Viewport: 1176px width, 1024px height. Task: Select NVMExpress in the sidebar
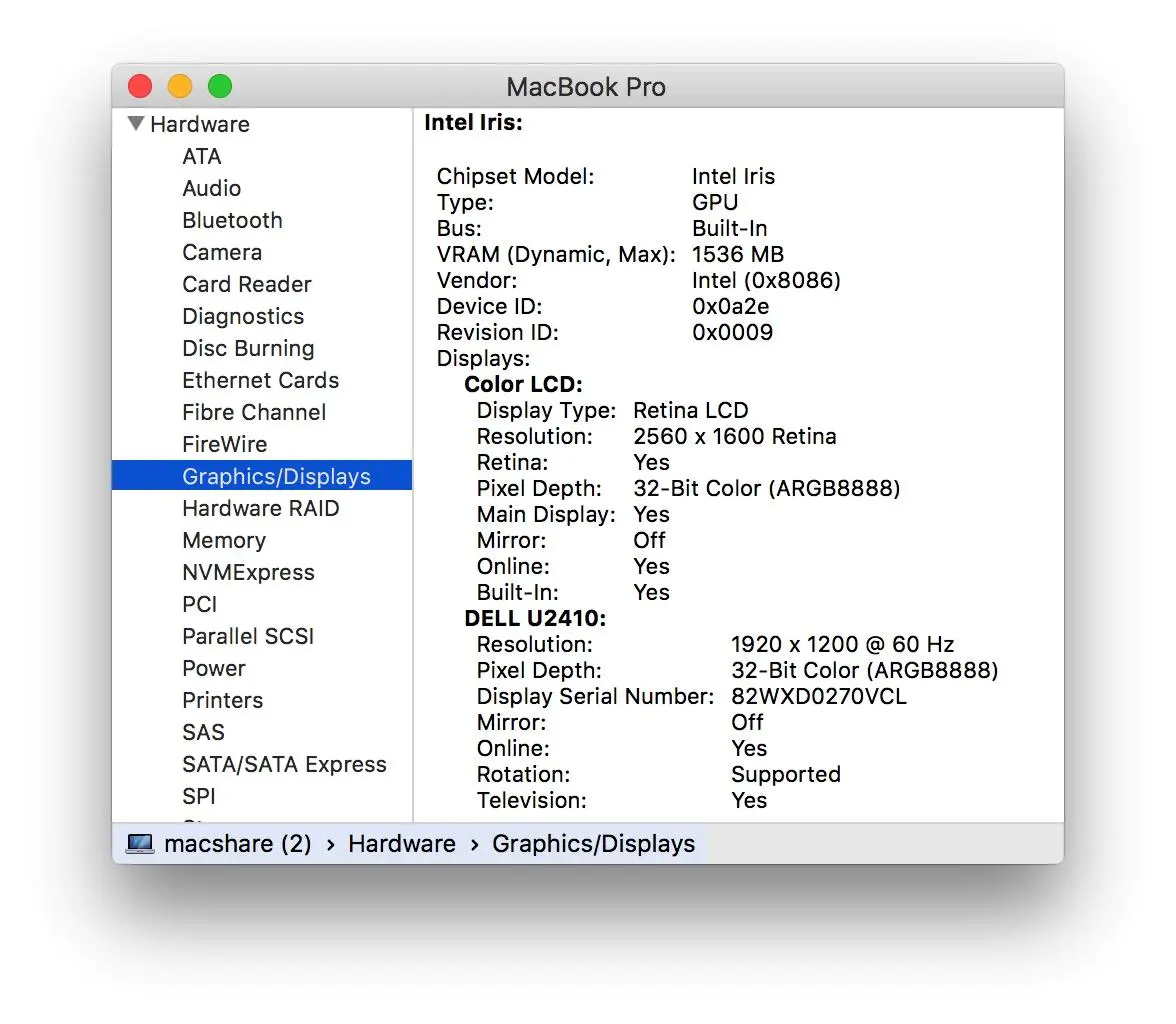point(248,572)
